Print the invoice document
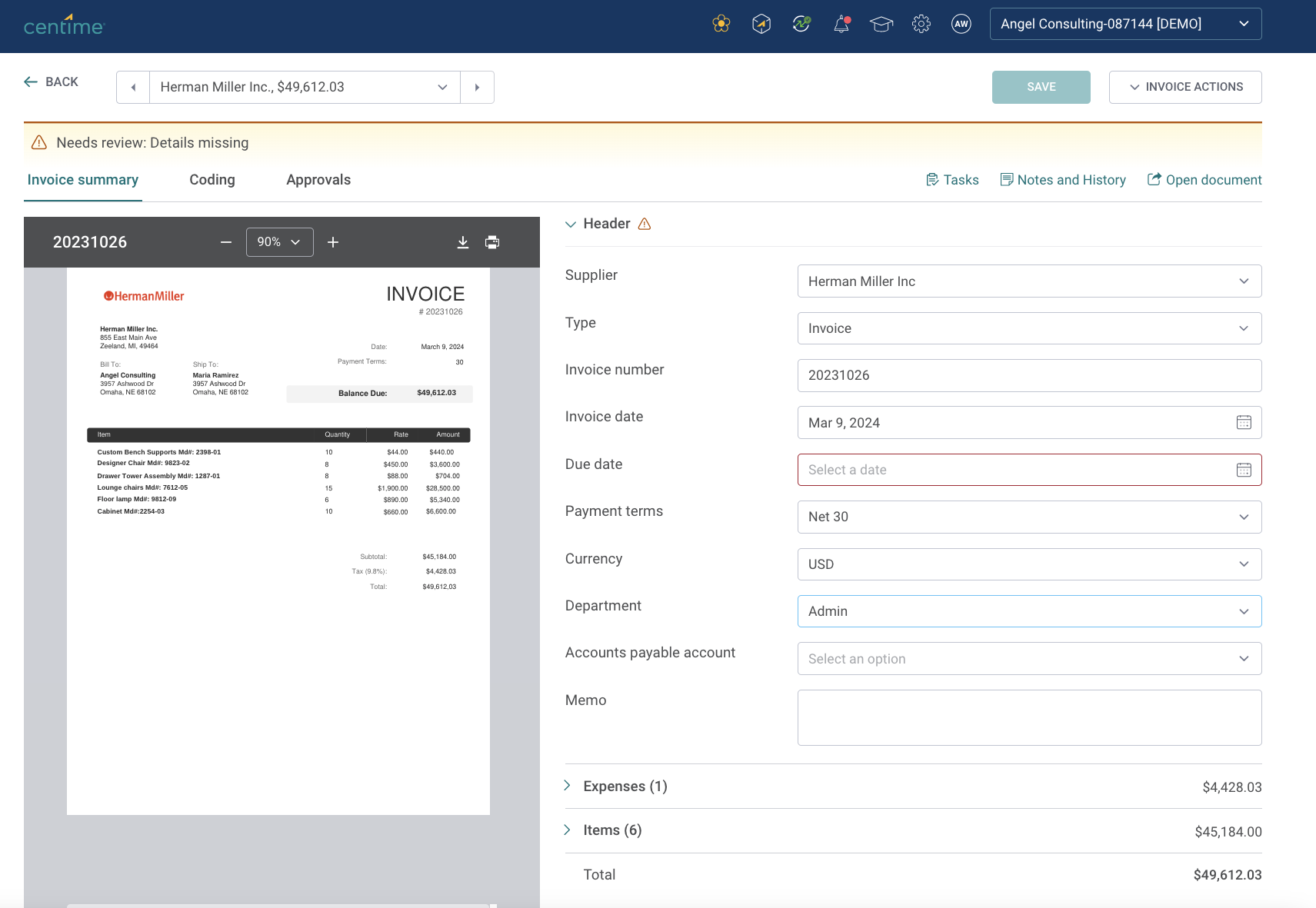 click(x=492, y=242)
